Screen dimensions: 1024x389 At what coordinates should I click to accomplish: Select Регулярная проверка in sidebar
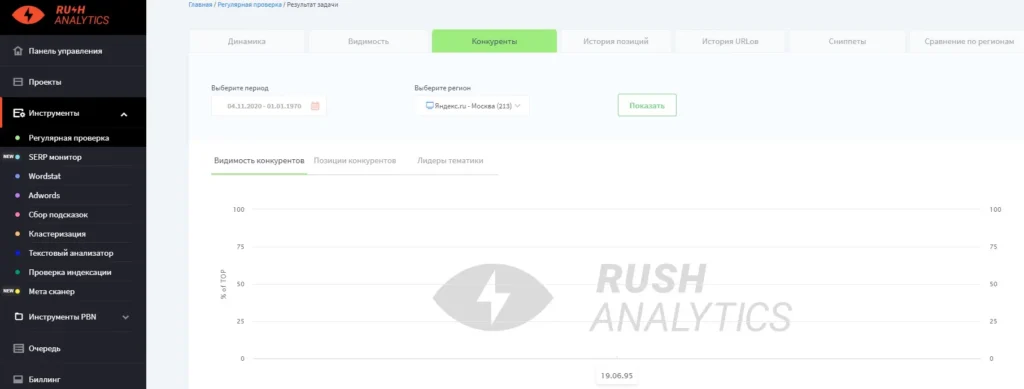[69, 138]
